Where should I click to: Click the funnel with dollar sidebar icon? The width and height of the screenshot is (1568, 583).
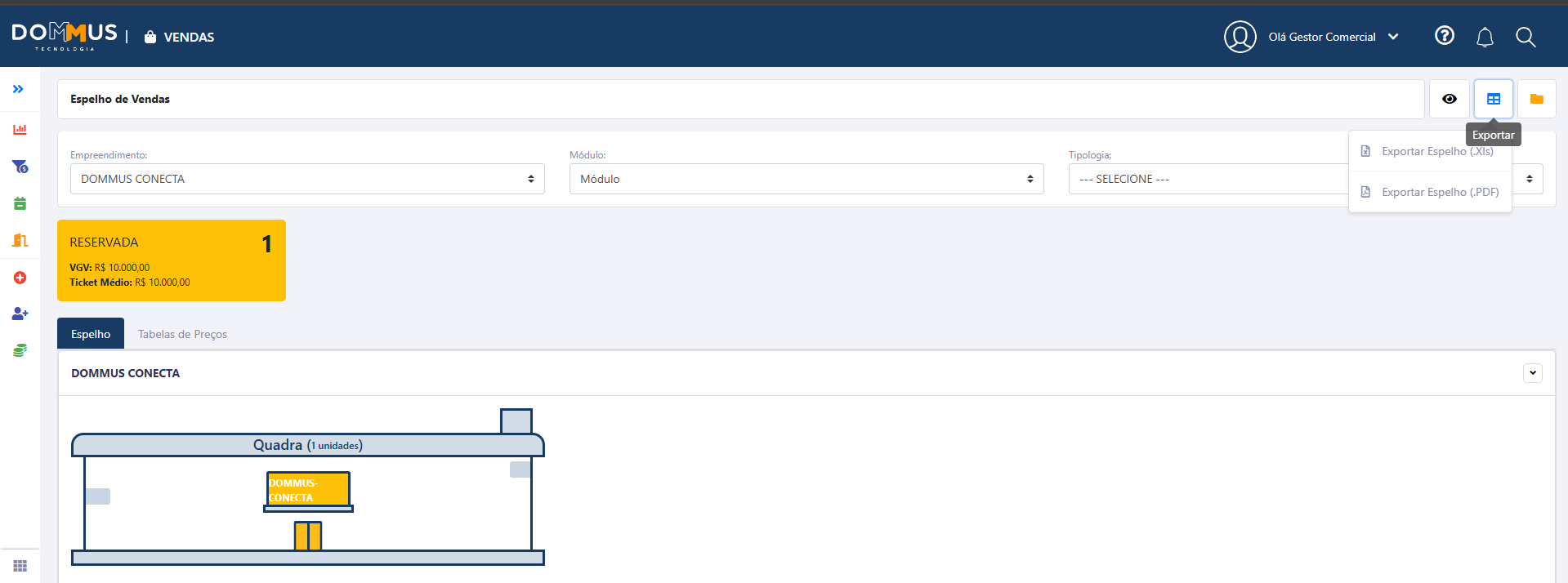(20, 167)
